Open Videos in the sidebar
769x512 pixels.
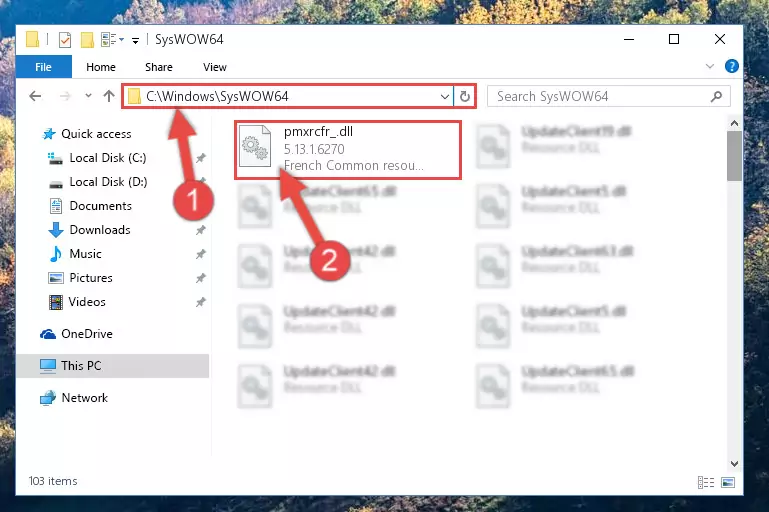click(x=87, y=302)
